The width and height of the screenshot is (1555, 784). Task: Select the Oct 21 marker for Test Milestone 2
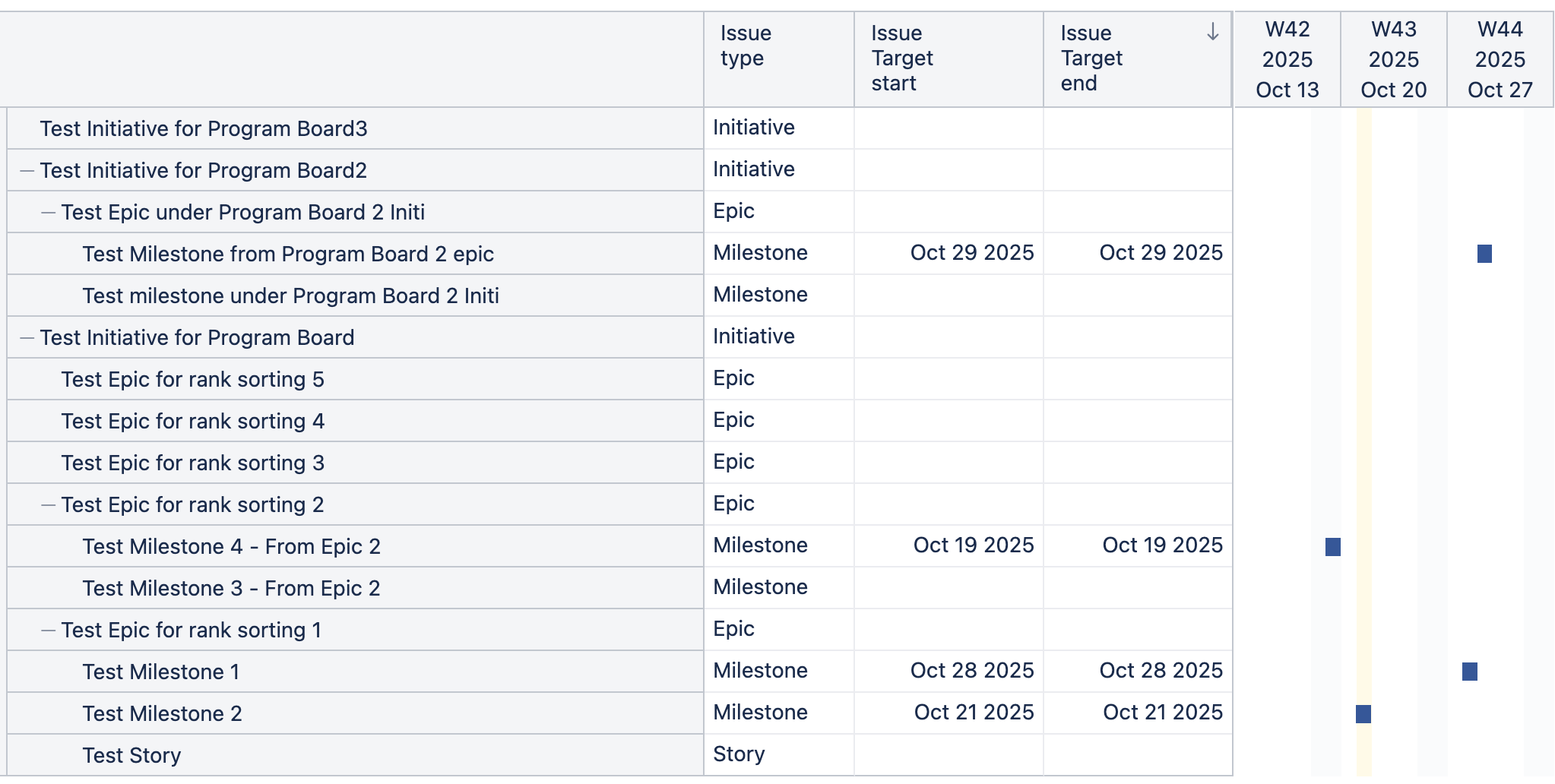(x=1363, y=714)
